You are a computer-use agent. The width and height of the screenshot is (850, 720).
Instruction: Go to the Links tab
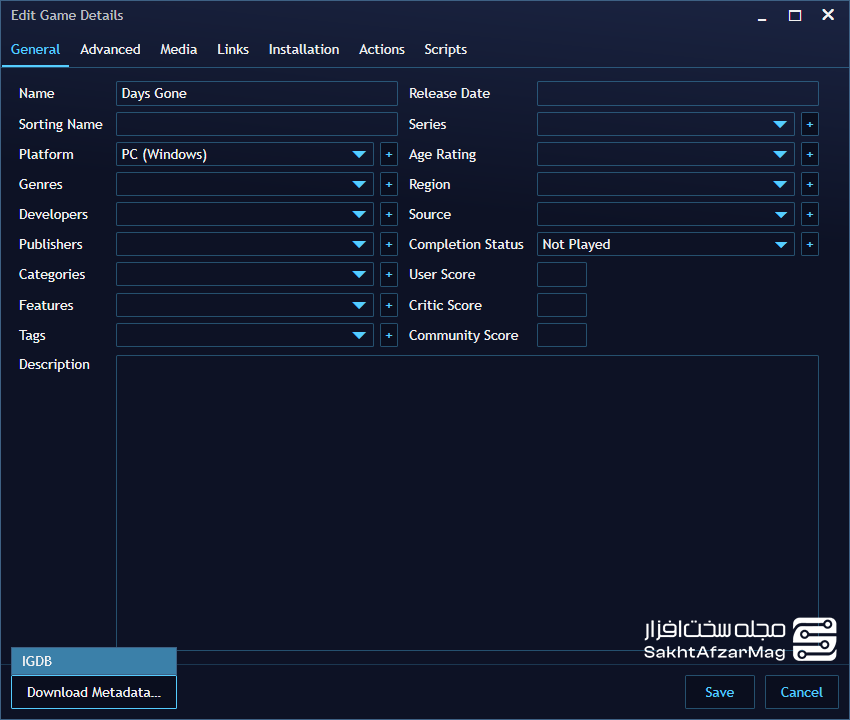[x=233, y=49]
